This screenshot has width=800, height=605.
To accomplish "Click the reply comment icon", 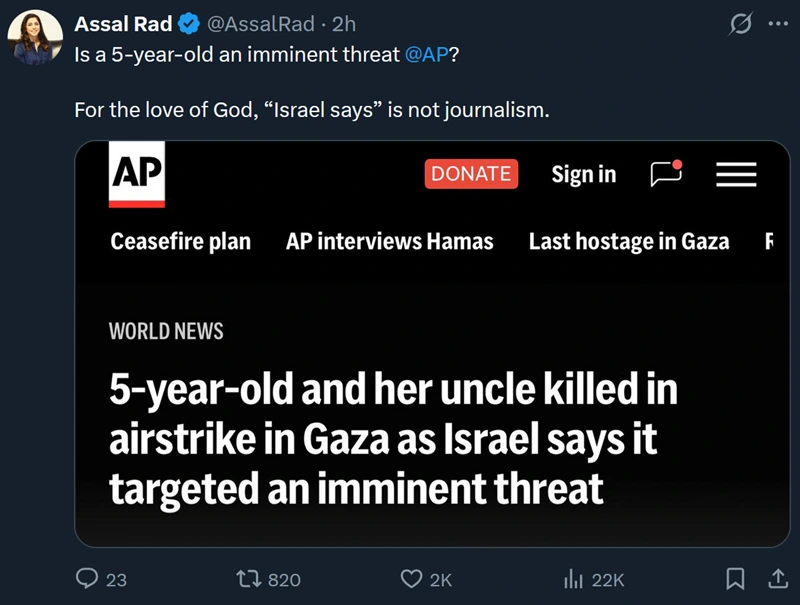I will pos(89,578).
